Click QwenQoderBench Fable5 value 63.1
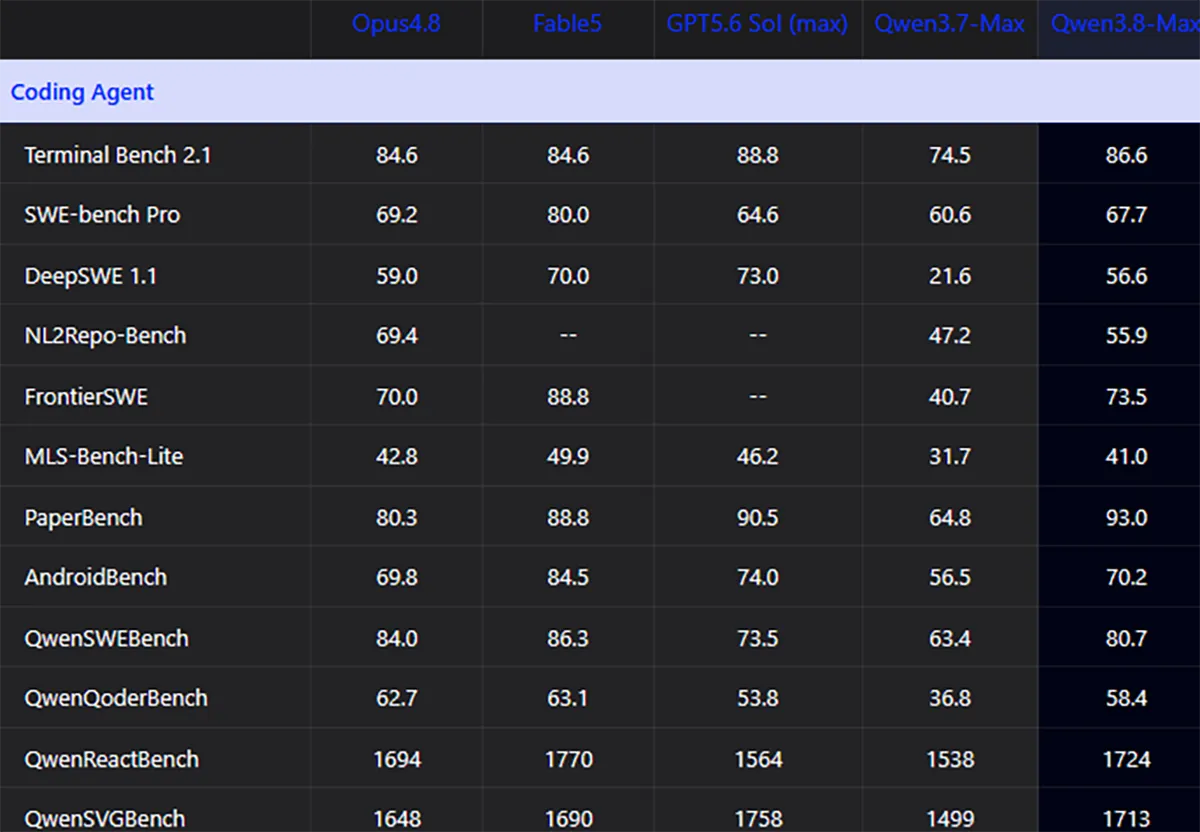 pyautogui.click(x=568, y=698)
